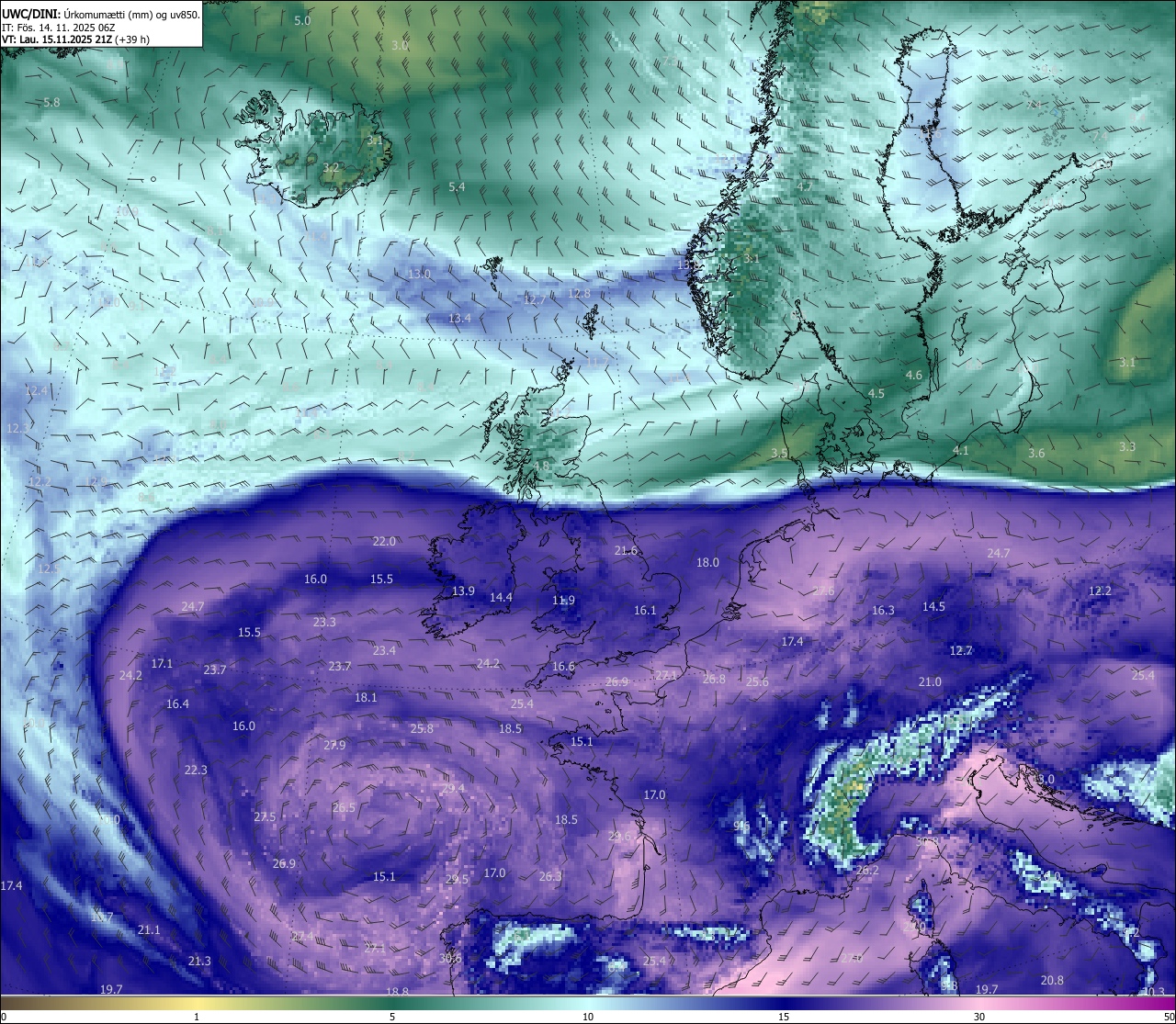Click the 25.6 value label
This screenshot has width=1176, height=1024.
(x=757, y=682)
